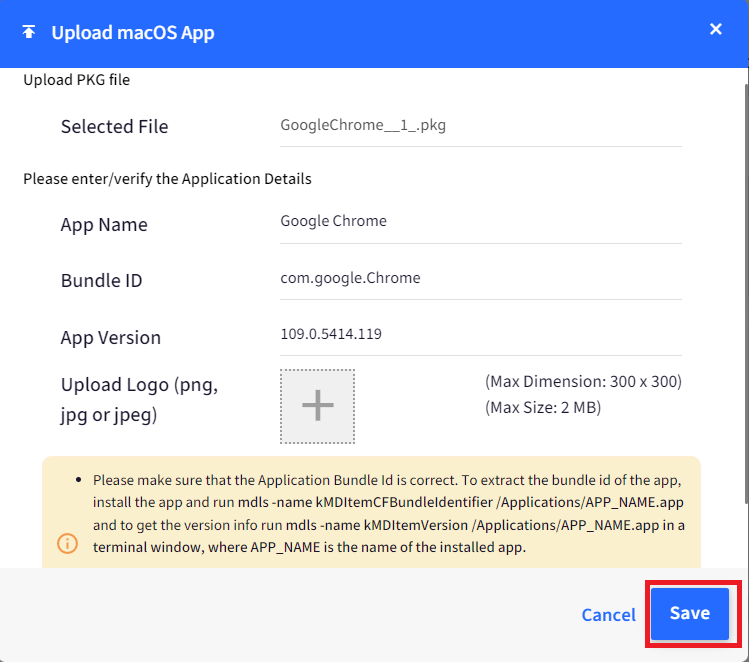
Task: Click 'Please enter/verify the Application Details' text
Action: [x=167, y=179]
